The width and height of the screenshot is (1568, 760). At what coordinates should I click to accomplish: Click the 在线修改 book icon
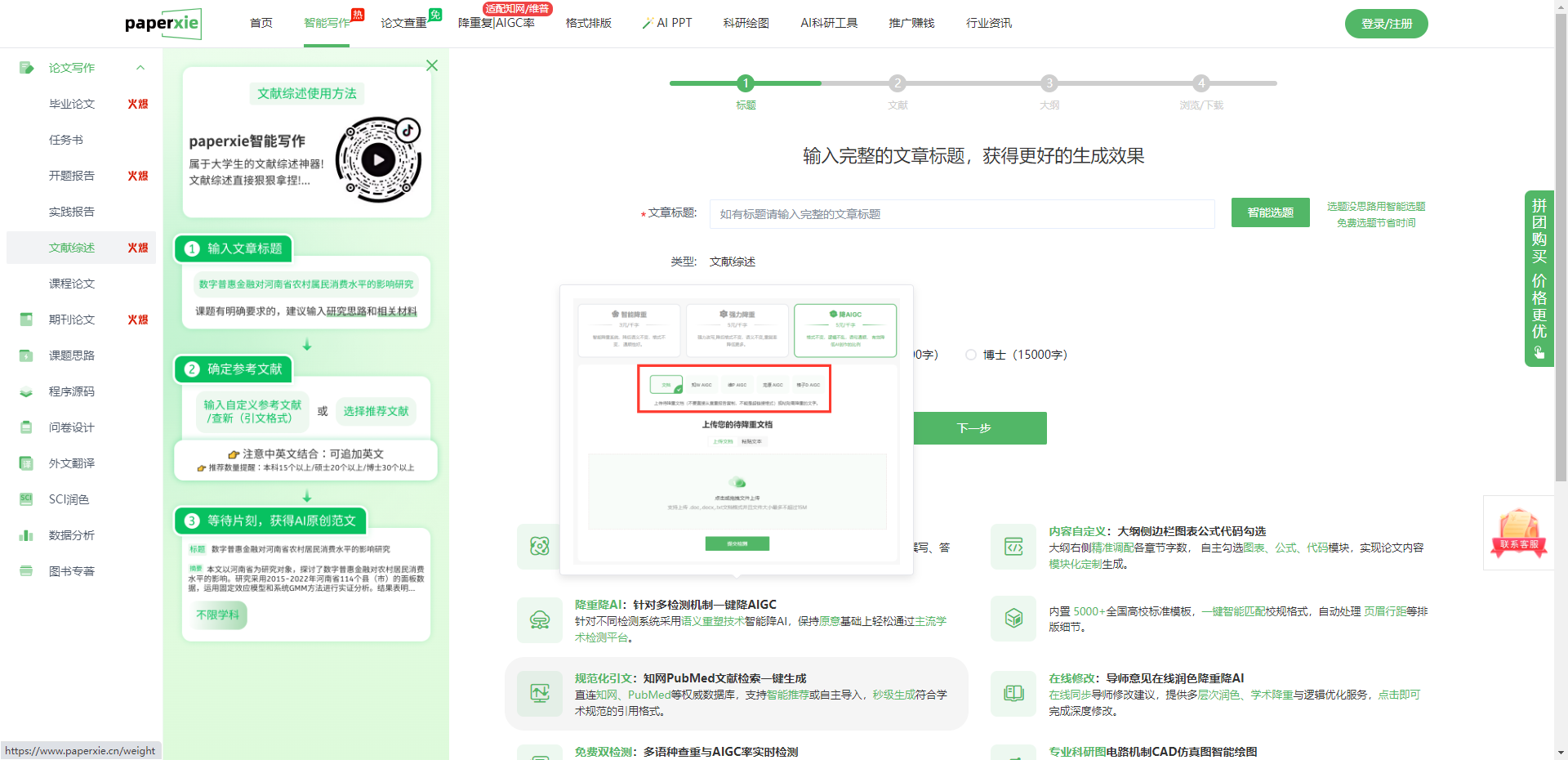point(1013,693)
